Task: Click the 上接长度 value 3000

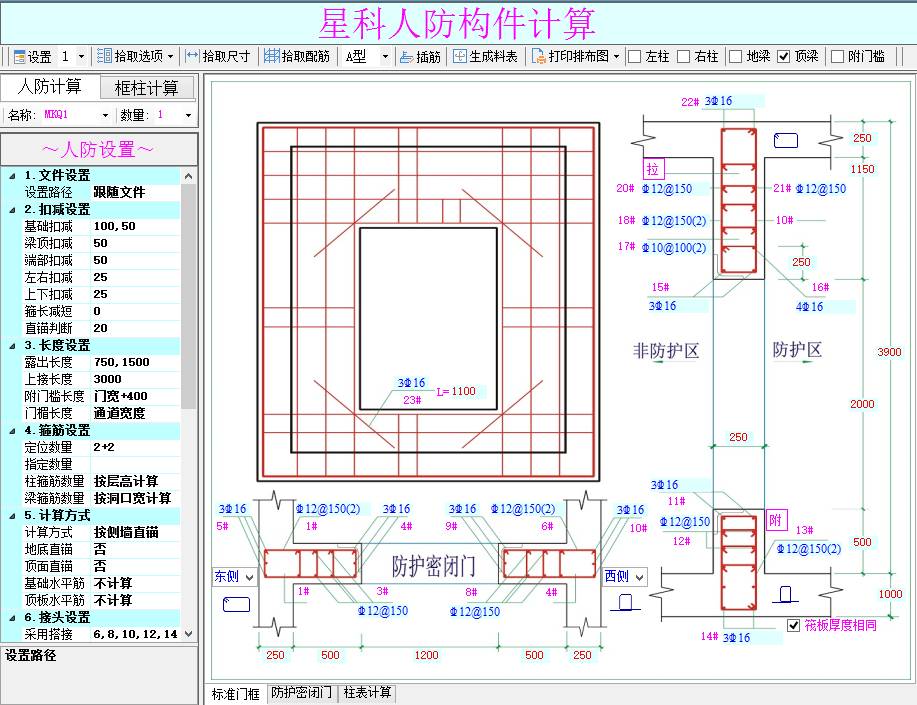Action: coord(136,379)
